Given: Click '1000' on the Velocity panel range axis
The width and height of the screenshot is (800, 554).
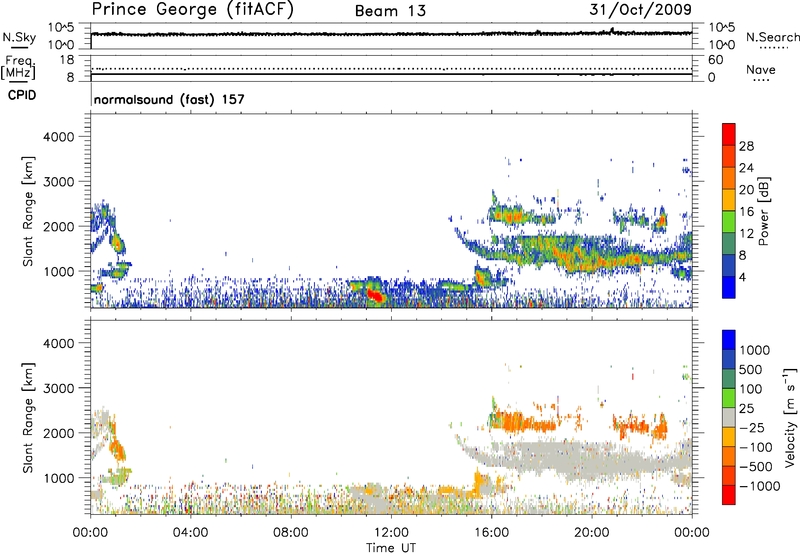Looking at the screenshot, I should pos(59,478).
